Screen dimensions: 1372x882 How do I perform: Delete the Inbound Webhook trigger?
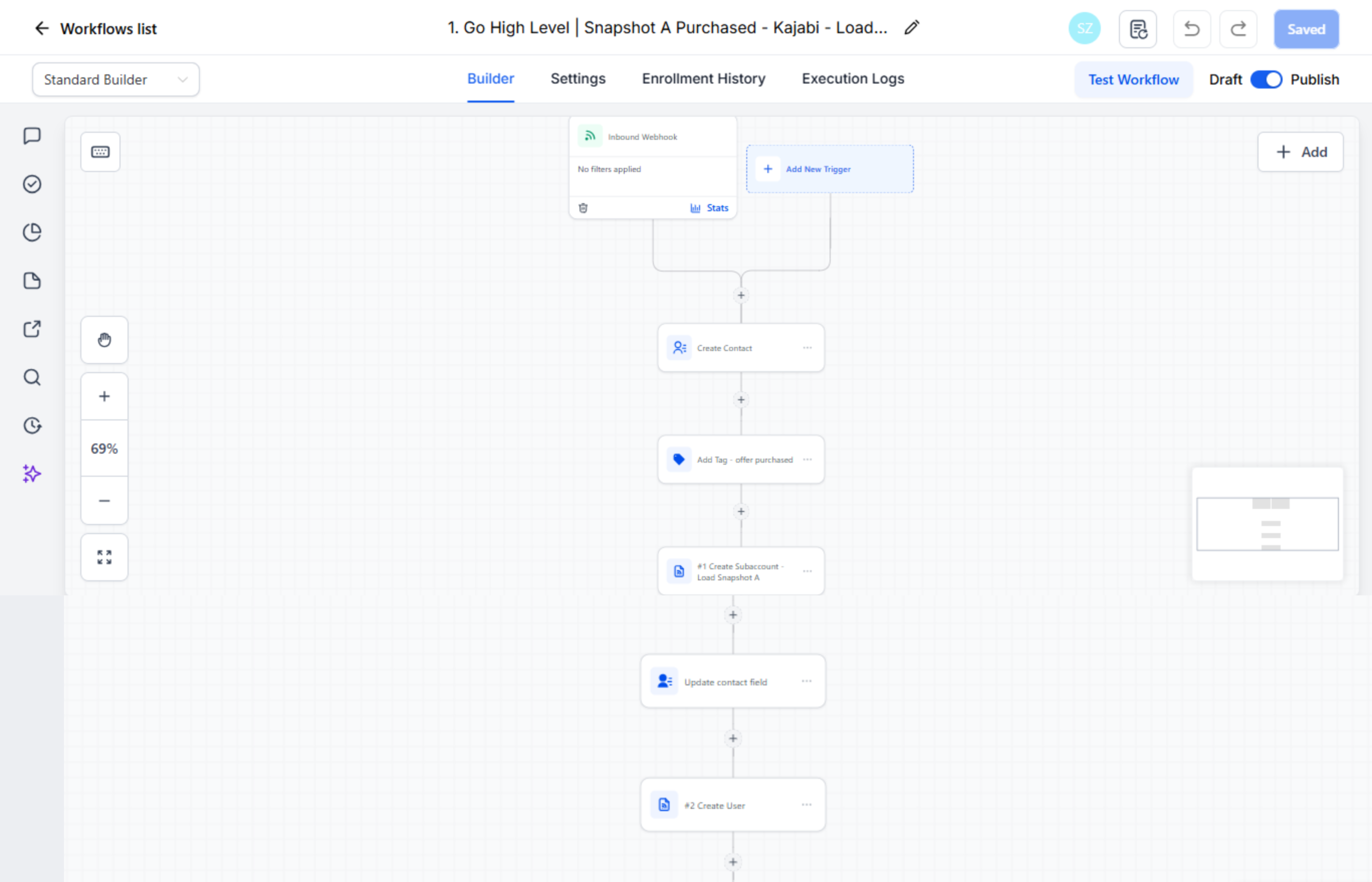(x=583, y=208)
